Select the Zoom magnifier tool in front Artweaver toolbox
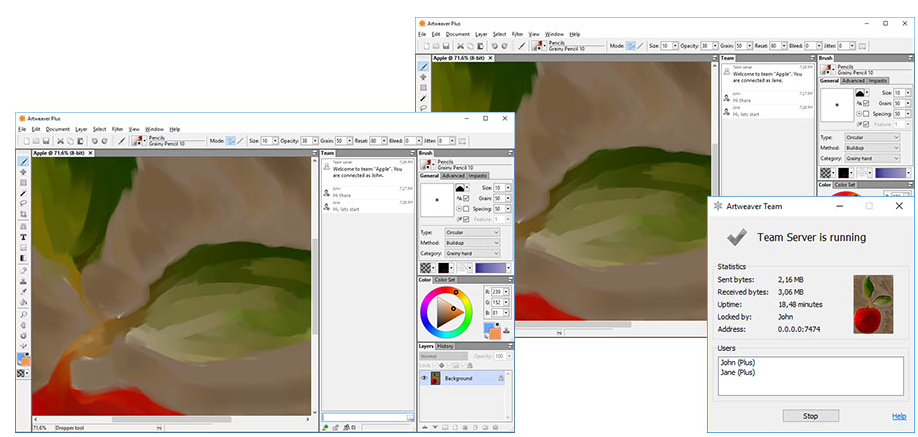Image resolution: width=918 pixels, height=437 pixels. coord(24,314)
